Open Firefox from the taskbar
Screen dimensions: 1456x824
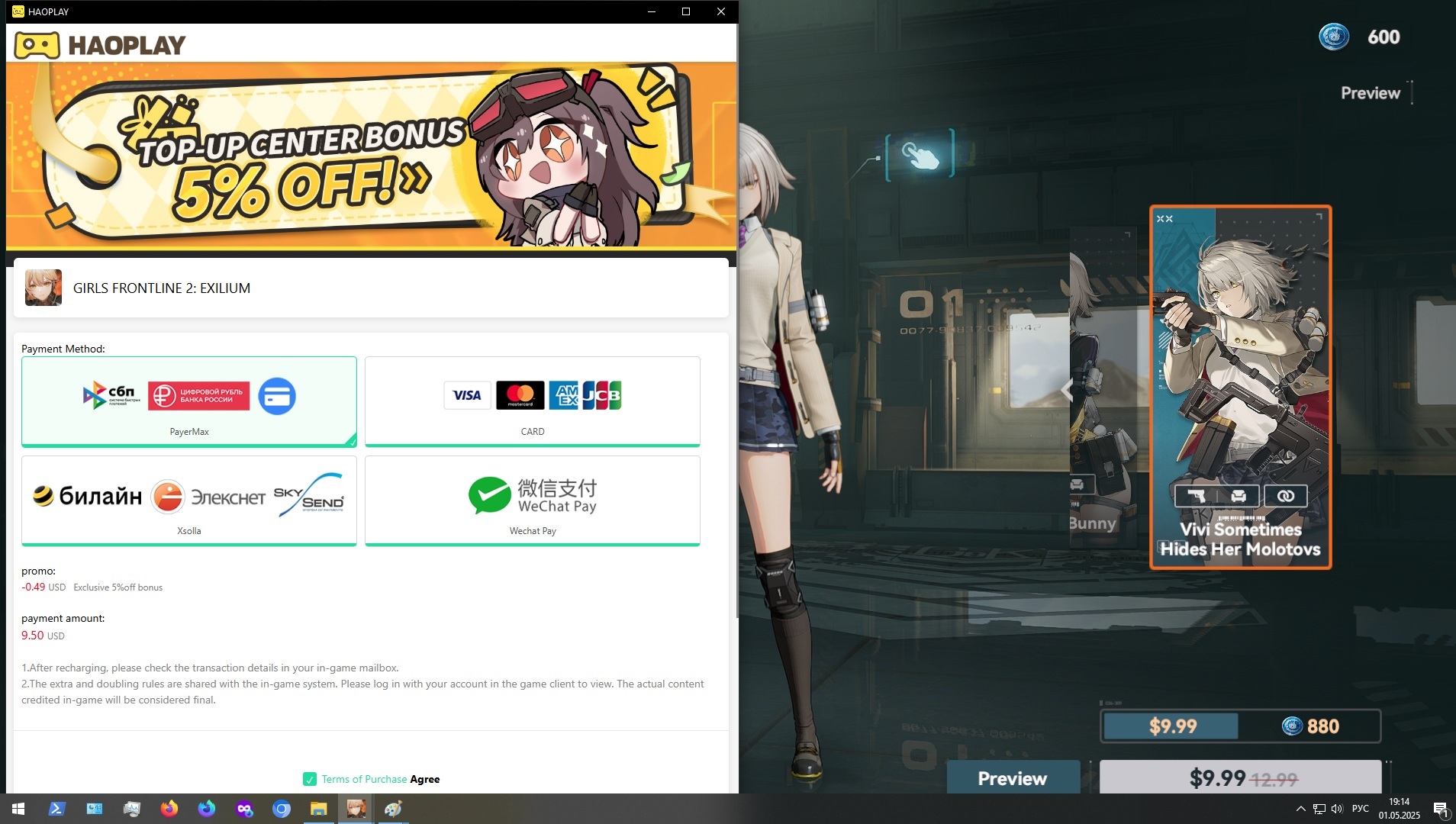pyautogui.click(x=169, y=809)
